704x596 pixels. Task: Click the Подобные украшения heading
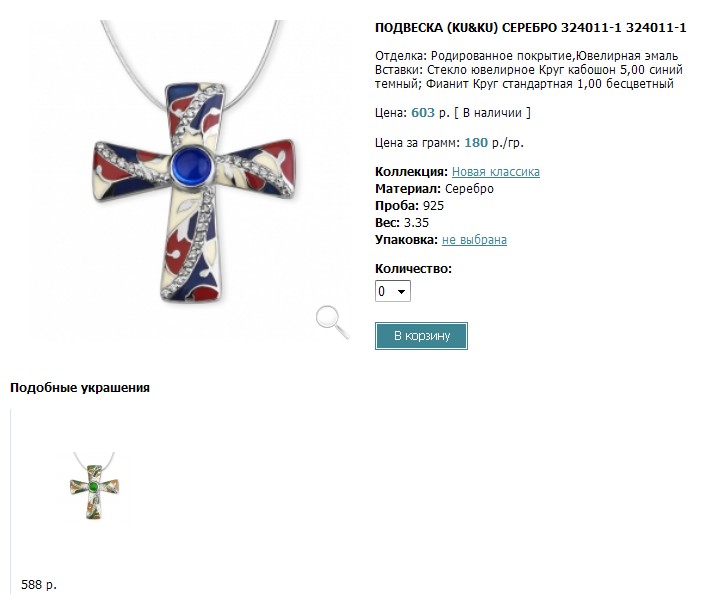(x=80, y=388)
